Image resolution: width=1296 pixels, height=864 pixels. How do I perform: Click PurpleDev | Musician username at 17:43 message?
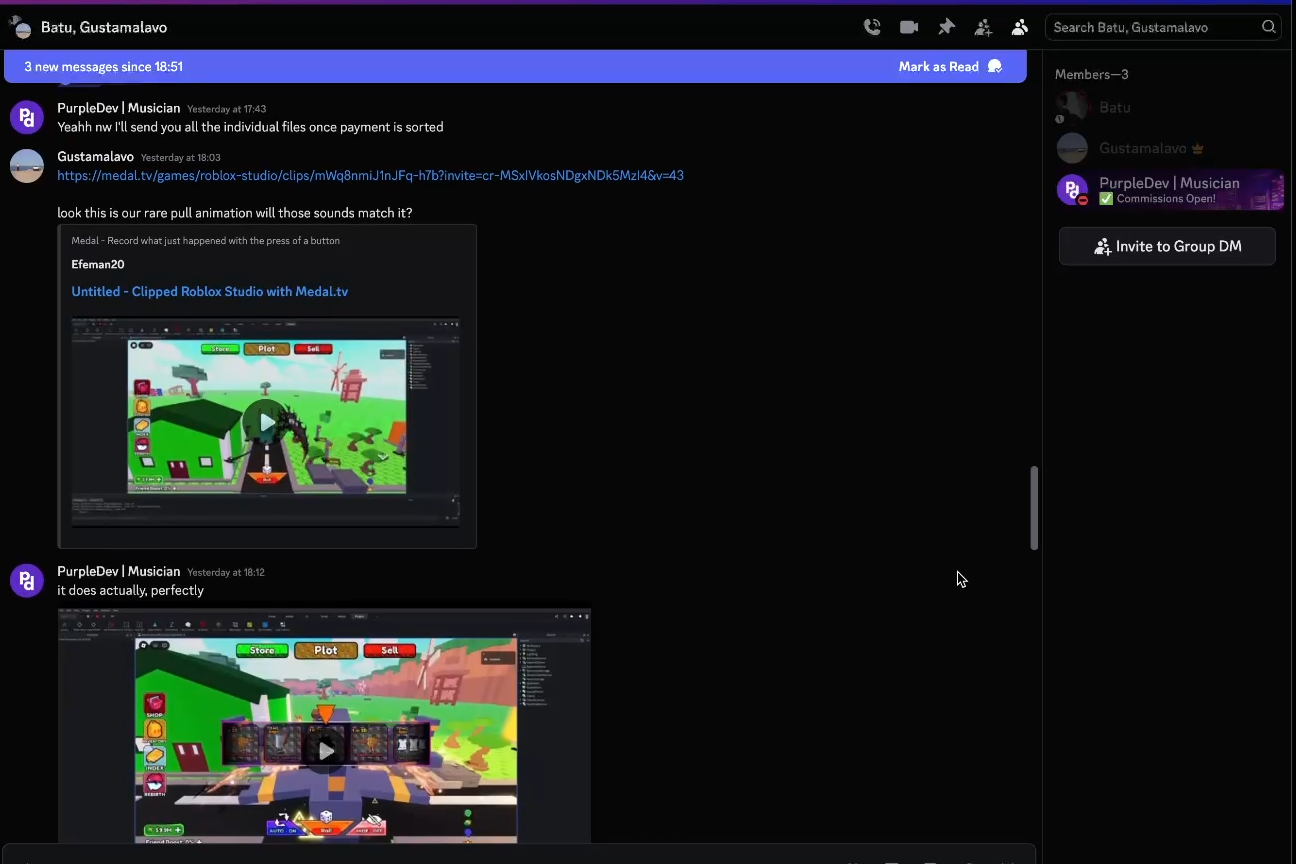119,108
